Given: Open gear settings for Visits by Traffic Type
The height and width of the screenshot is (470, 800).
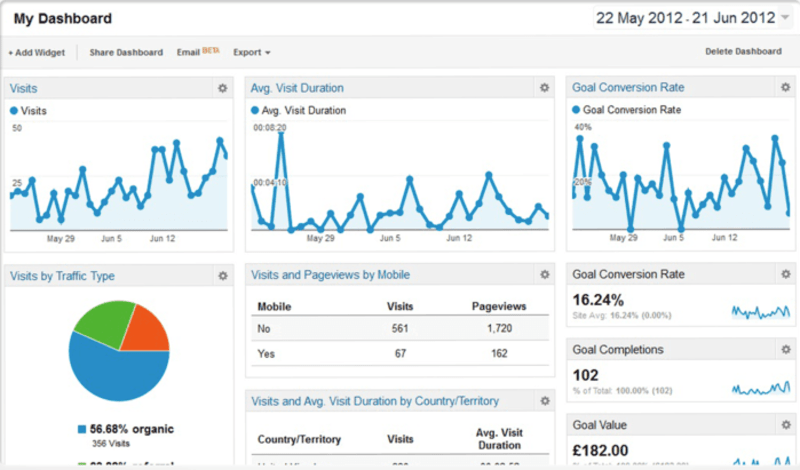Looking at the screenshot, I should [223, 274].
